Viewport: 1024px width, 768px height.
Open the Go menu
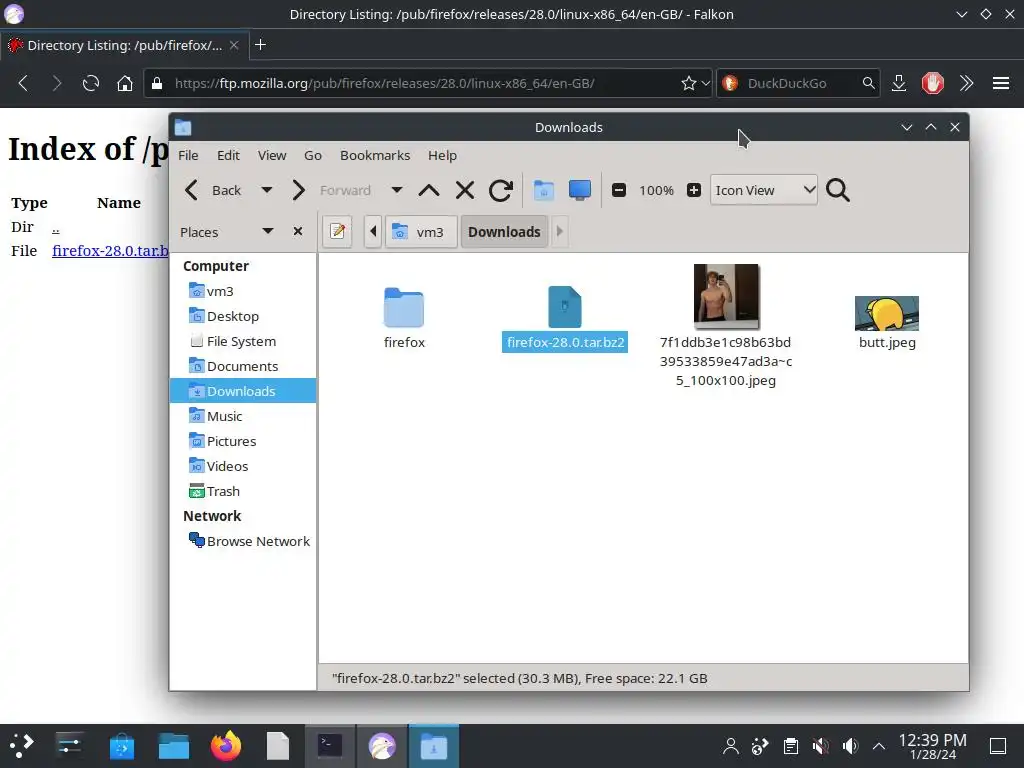pos(313,155)
